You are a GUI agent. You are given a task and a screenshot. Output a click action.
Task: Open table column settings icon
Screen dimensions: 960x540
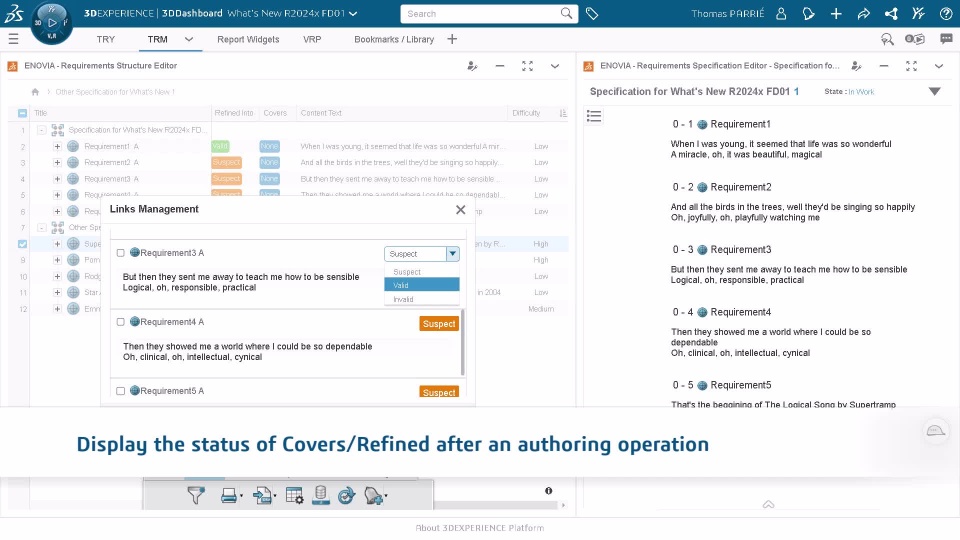point(294,495)
